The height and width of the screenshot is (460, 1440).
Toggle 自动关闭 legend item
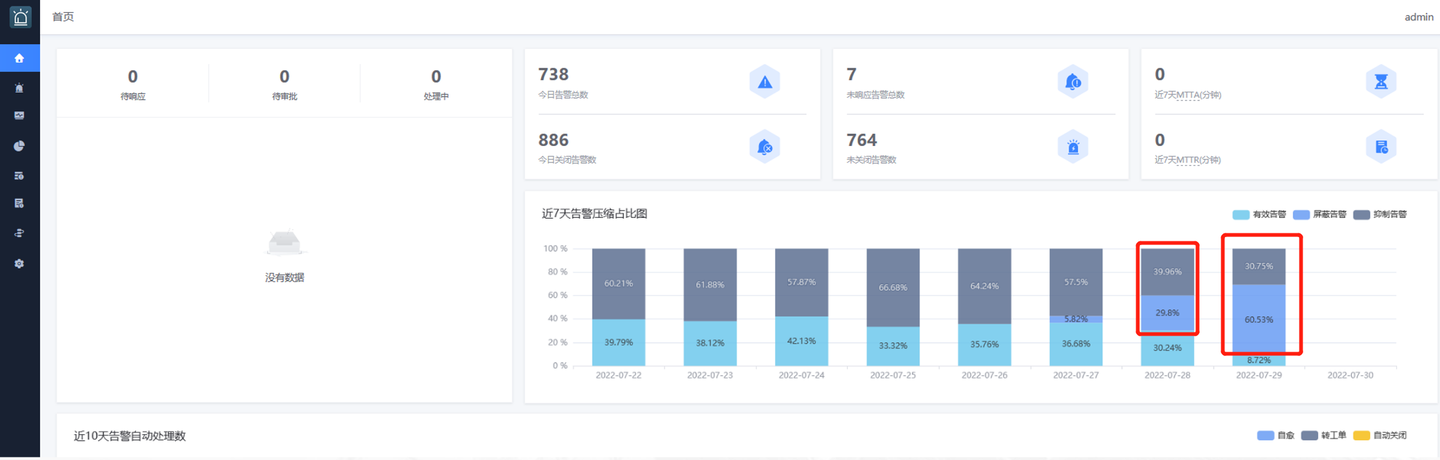pyautogui.click(x=1381, y=436)
